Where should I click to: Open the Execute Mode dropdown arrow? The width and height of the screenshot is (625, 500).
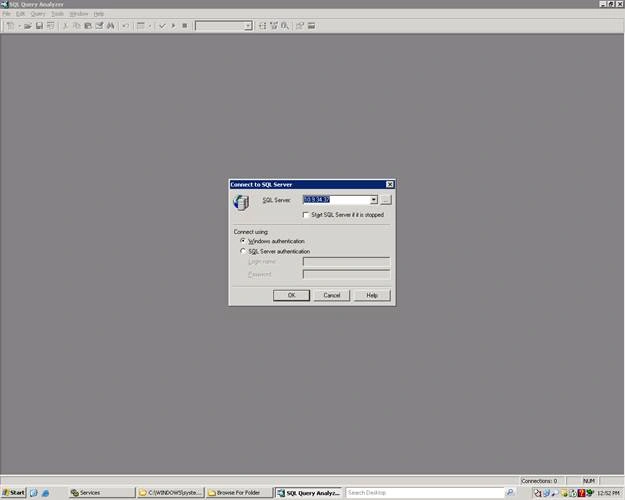(149, 26)
